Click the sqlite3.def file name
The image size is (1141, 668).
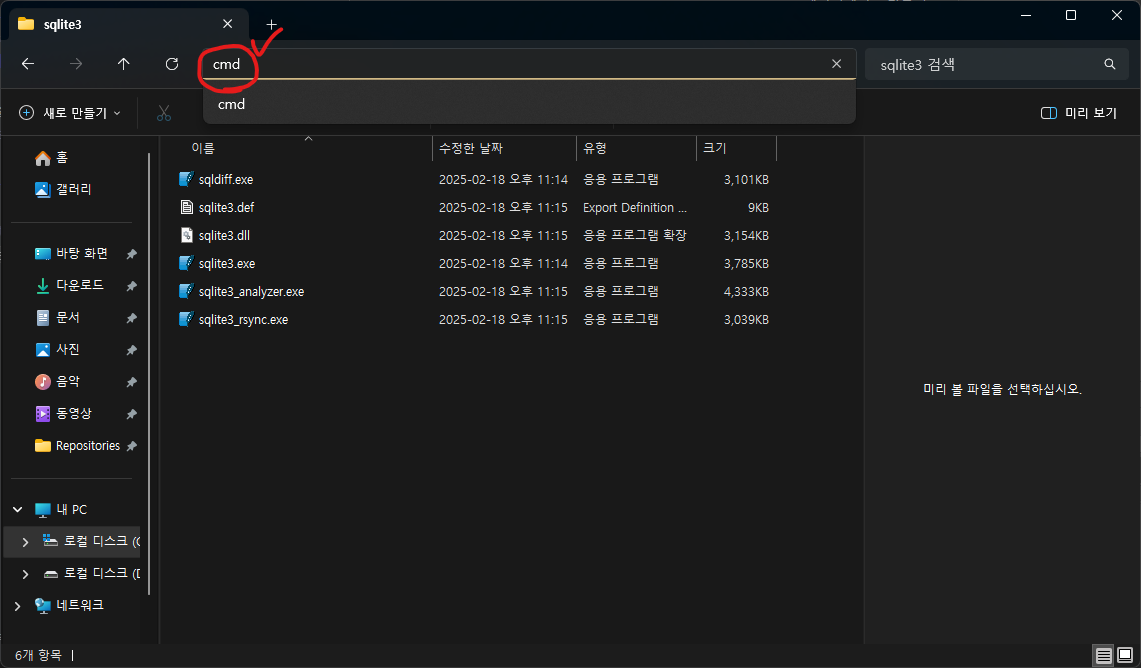click(226, 207)
